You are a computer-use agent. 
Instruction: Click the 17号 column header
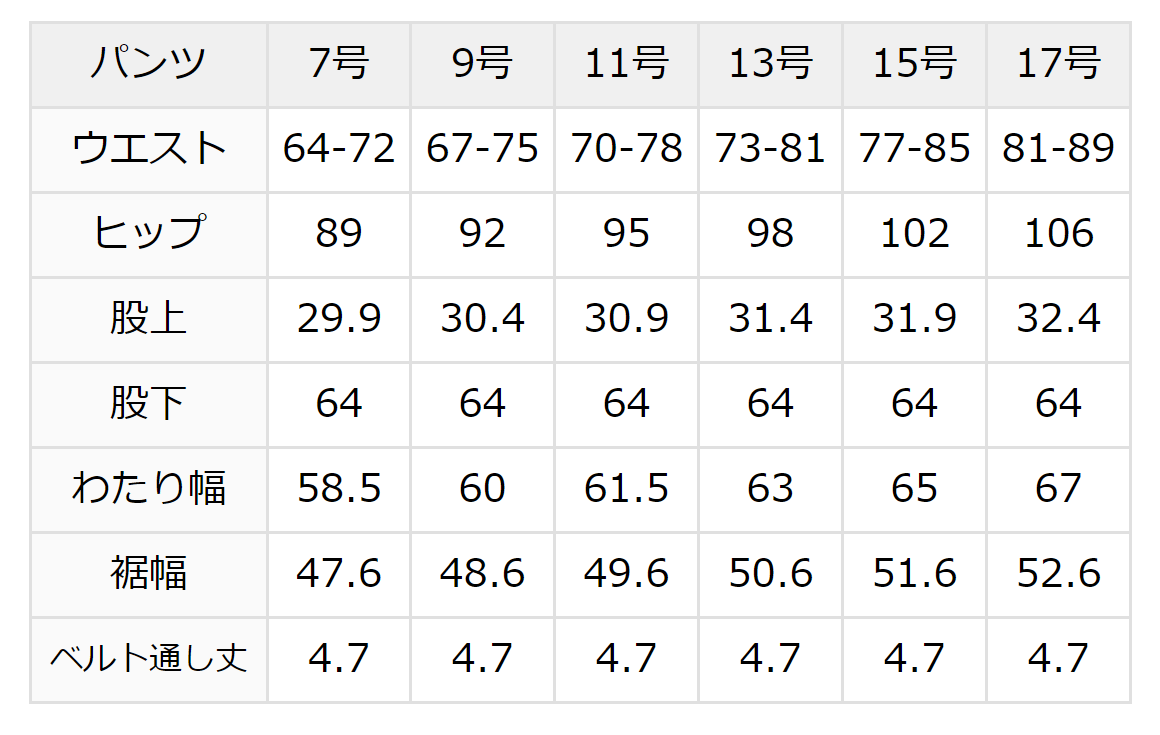click(x=1059, y=64)
